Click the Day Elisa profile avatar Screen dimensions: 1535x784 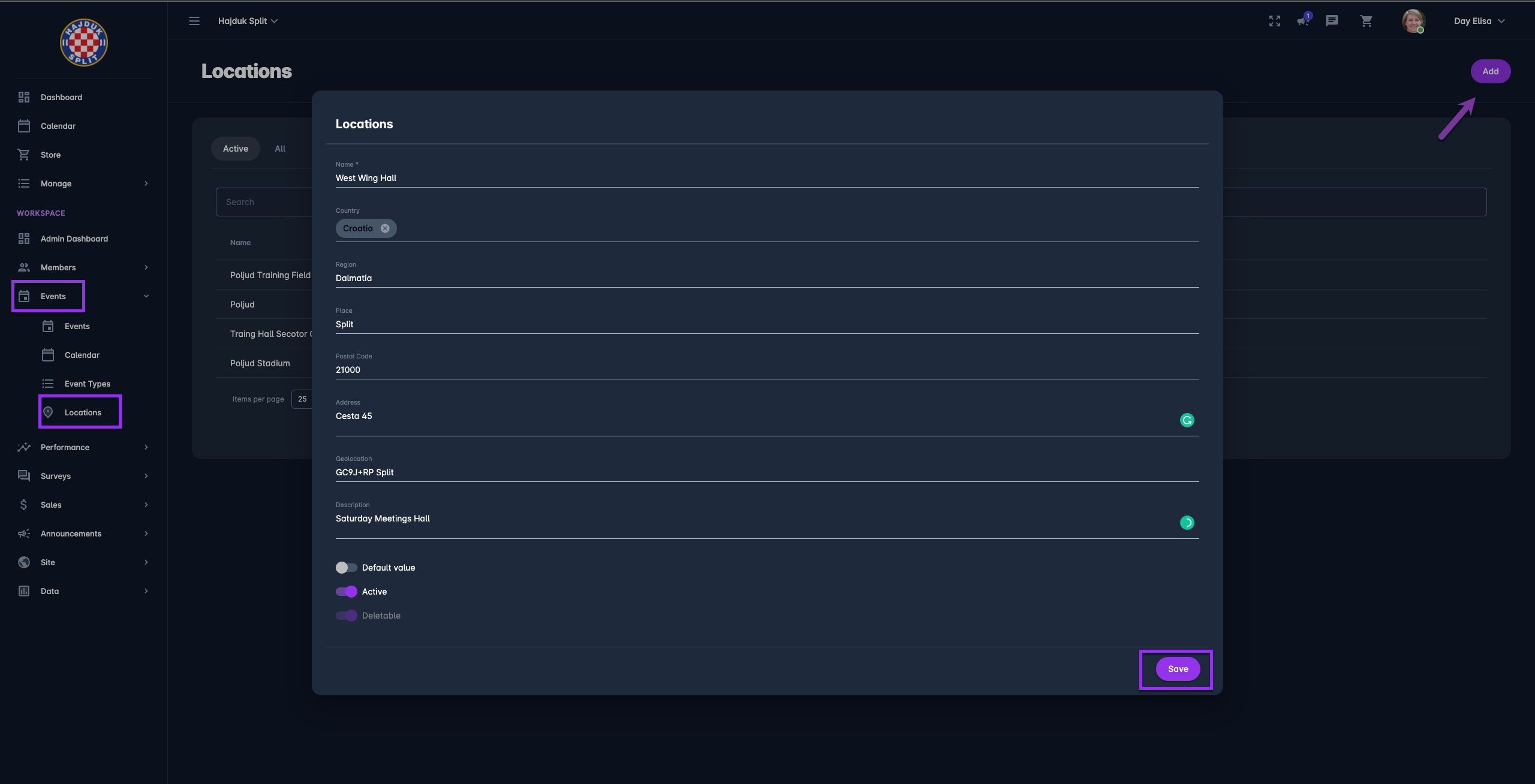pyautogui.click(x=1413, y=21)
